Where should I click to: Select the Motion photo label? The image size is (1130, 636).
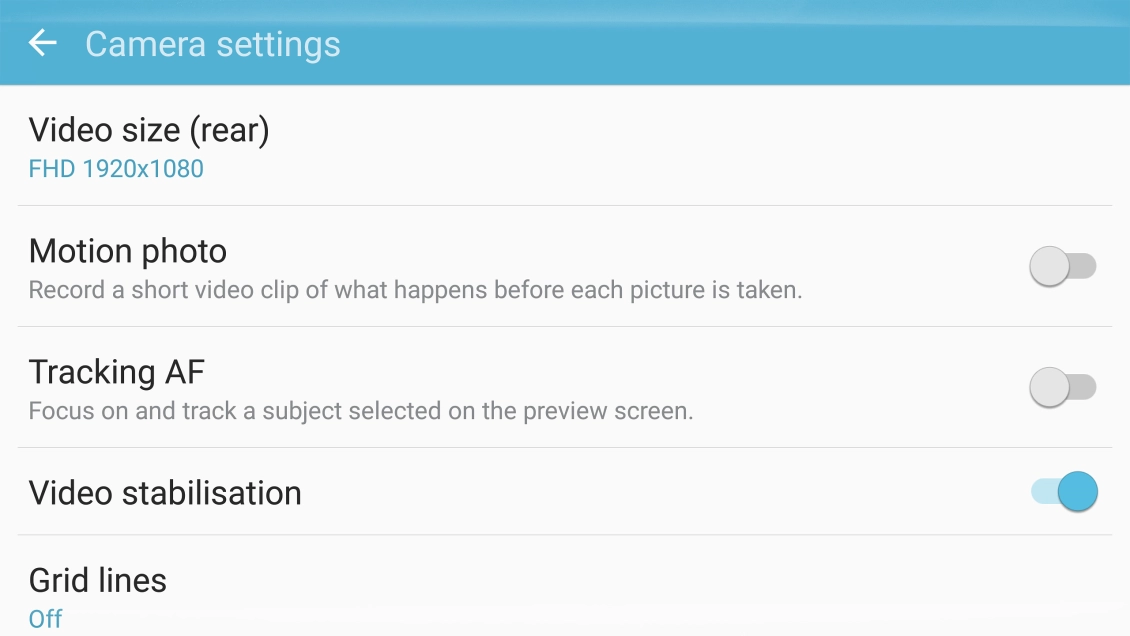click(128, 251)
